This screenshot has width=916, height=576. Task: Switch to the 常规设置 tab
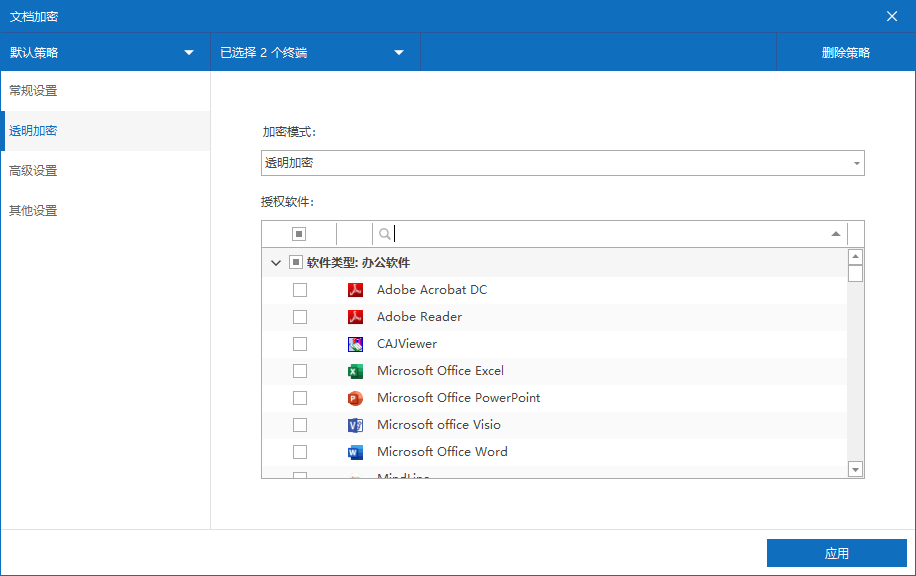33,91
